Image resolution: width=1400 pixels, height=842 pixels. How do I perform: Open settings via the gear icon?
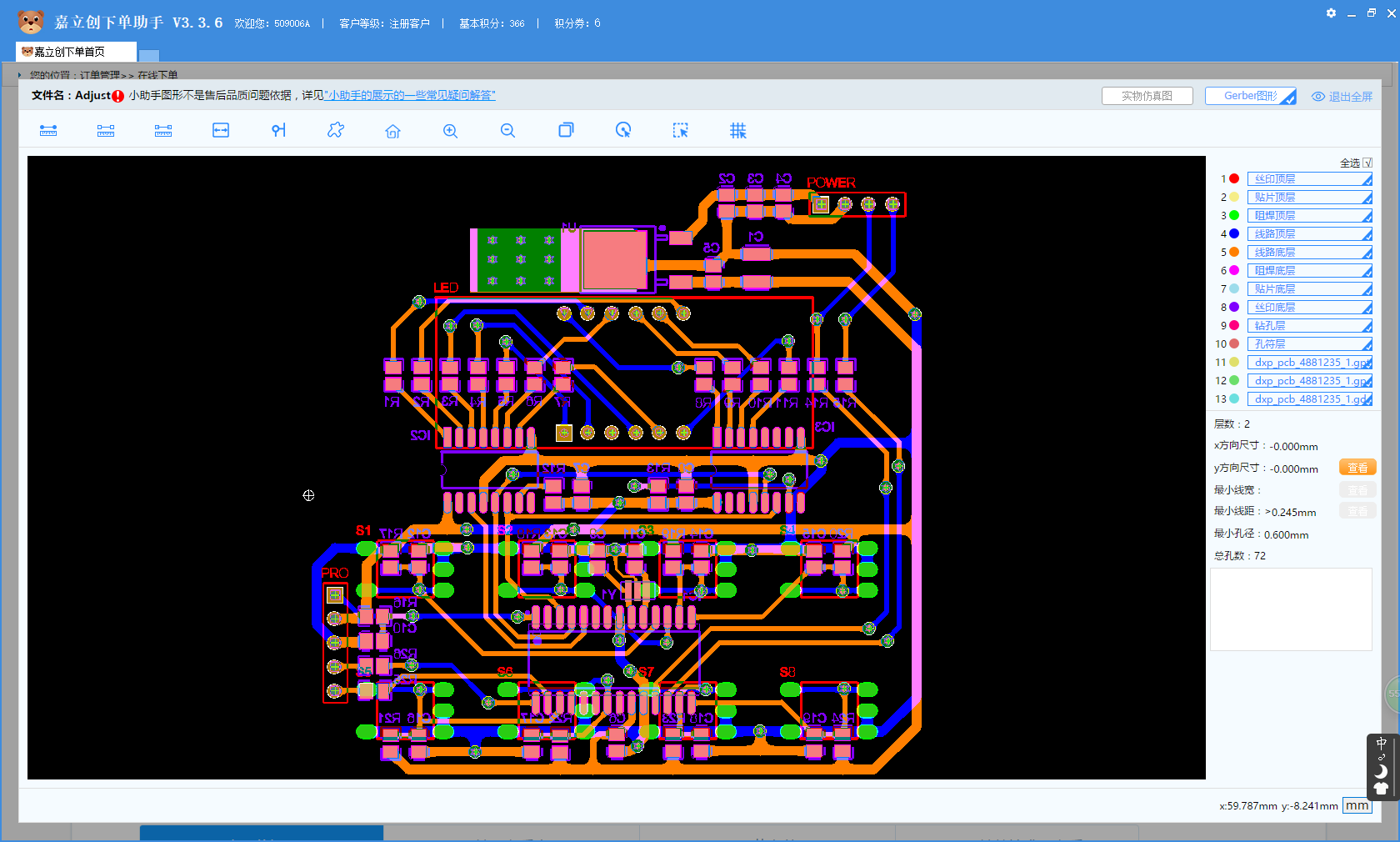point(1331,13)
